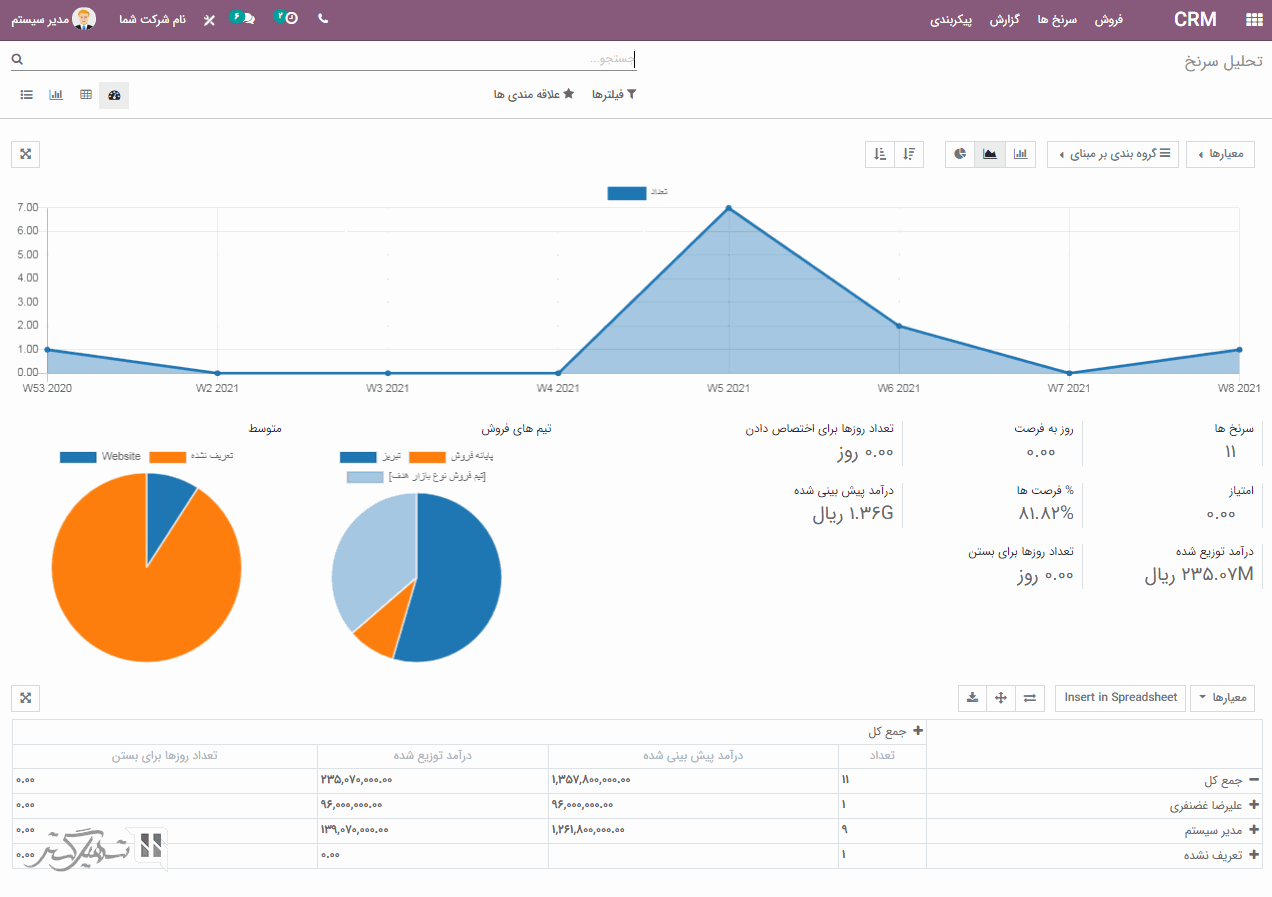The image size is (1272, 897).
Task: Switch graph to pie chart mode
Action: [x=960, y=154]
